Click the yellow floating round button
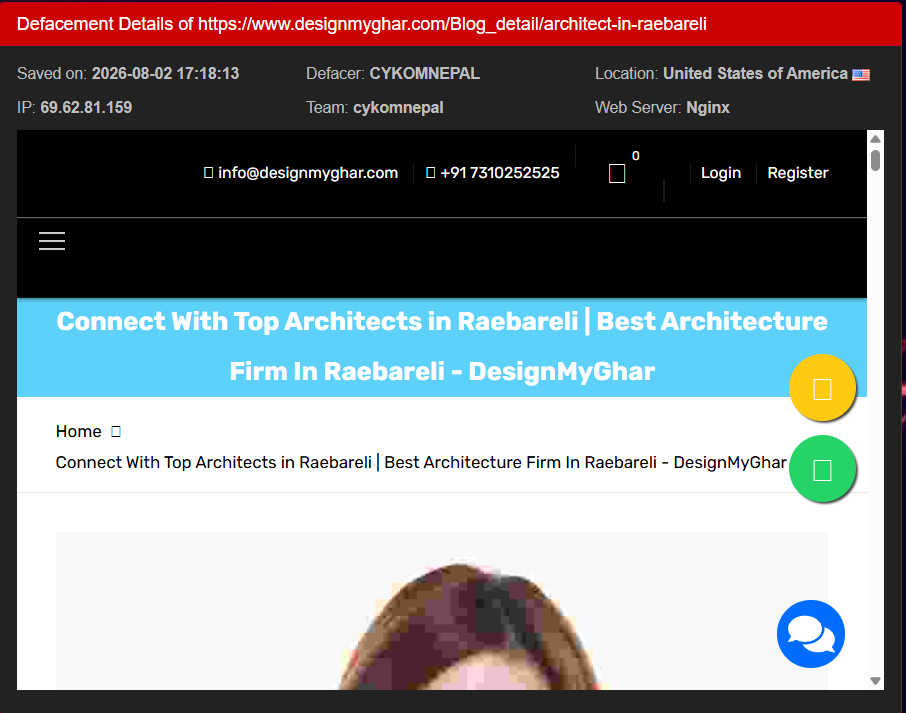906x713 pixels. [822, 388]
